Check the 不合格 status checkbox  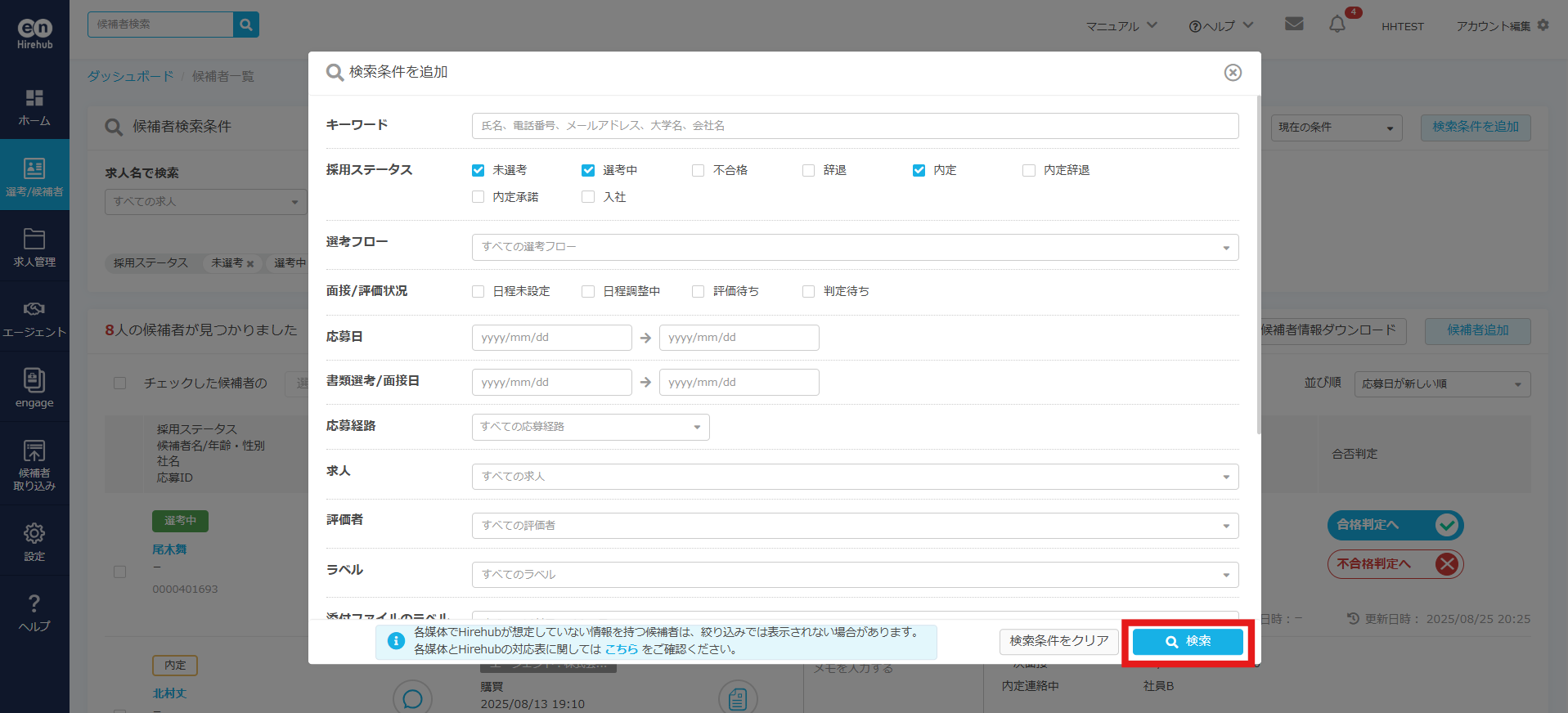coord(698,170)
